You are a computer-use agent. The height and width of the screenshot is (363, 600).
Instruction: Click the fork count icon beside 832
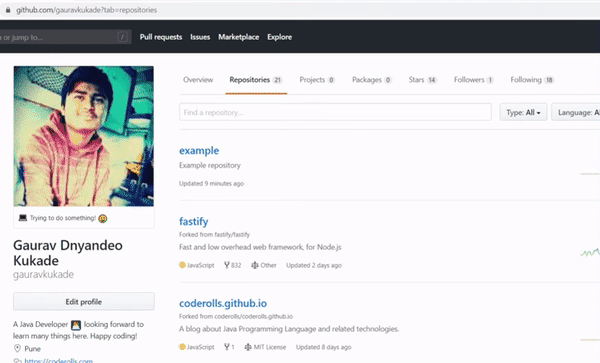pos(227,265)
